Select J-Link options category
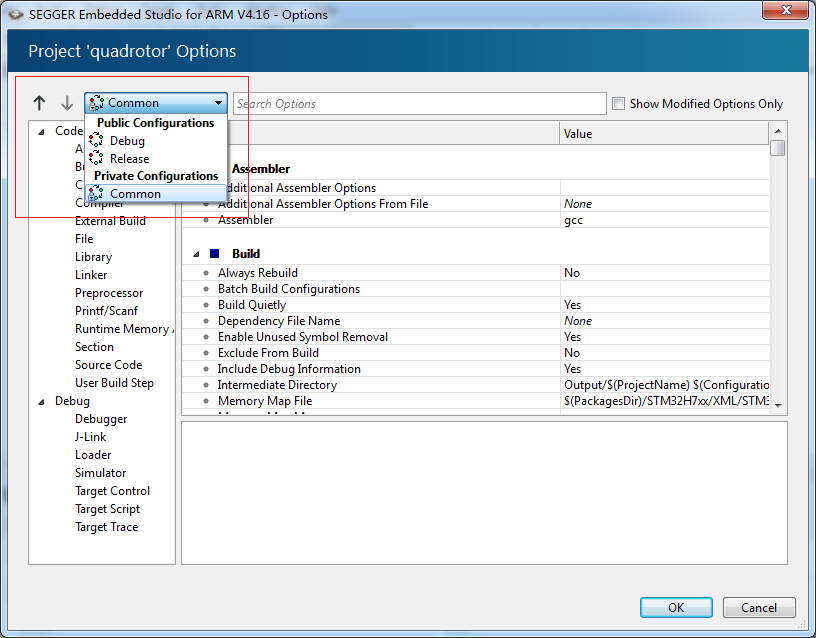The height and width of the screenshot is (638, 816). coord(91,437)
